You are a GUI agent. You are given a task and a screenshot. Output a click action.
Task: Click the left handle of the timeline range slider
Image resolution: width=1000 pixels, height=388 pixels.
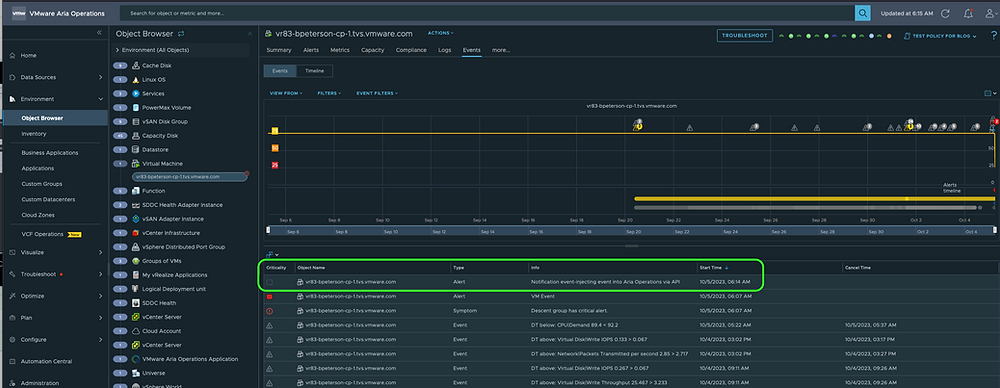[268, 230]
